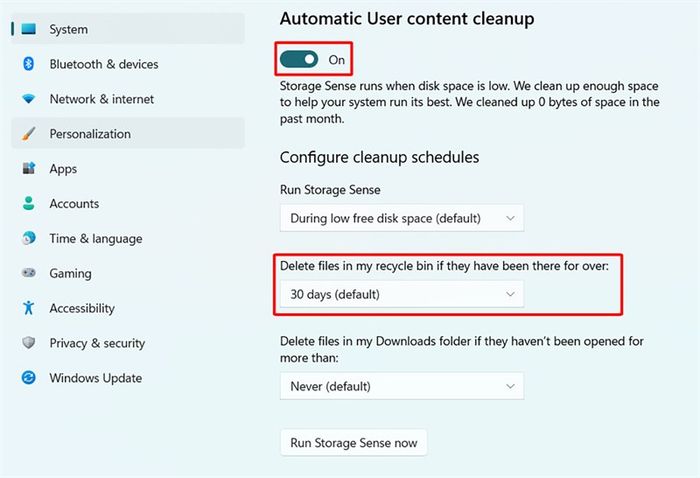Image resolution: width=700 pixels, height=478 pixels.
Task: Click the Network wifi icon
Action: [29, 99]
